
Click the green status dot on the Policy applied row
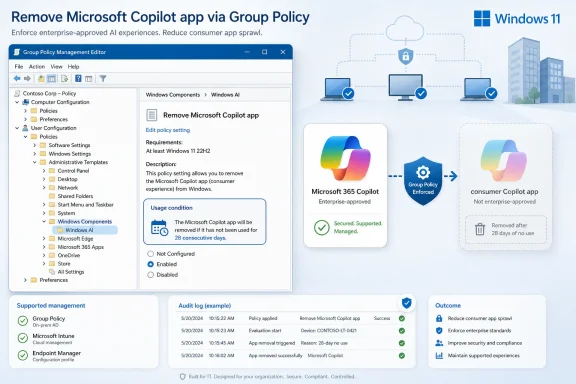(402, 318)
